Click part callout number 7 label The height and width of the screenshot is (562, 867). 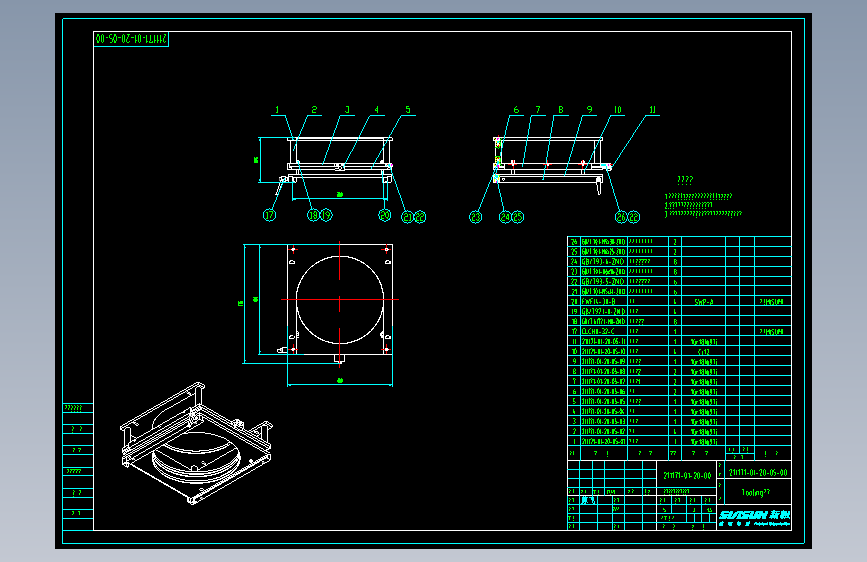pos(537,110)
